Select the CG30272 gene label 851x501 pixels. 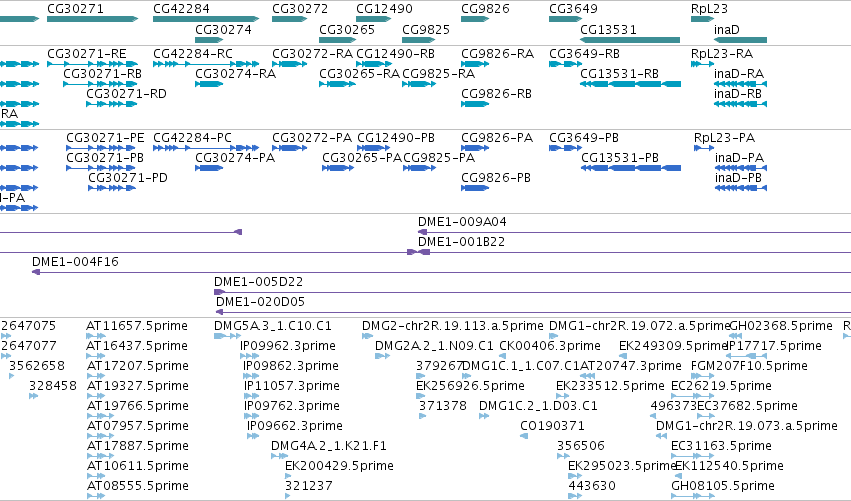click(x=300, y=9)
